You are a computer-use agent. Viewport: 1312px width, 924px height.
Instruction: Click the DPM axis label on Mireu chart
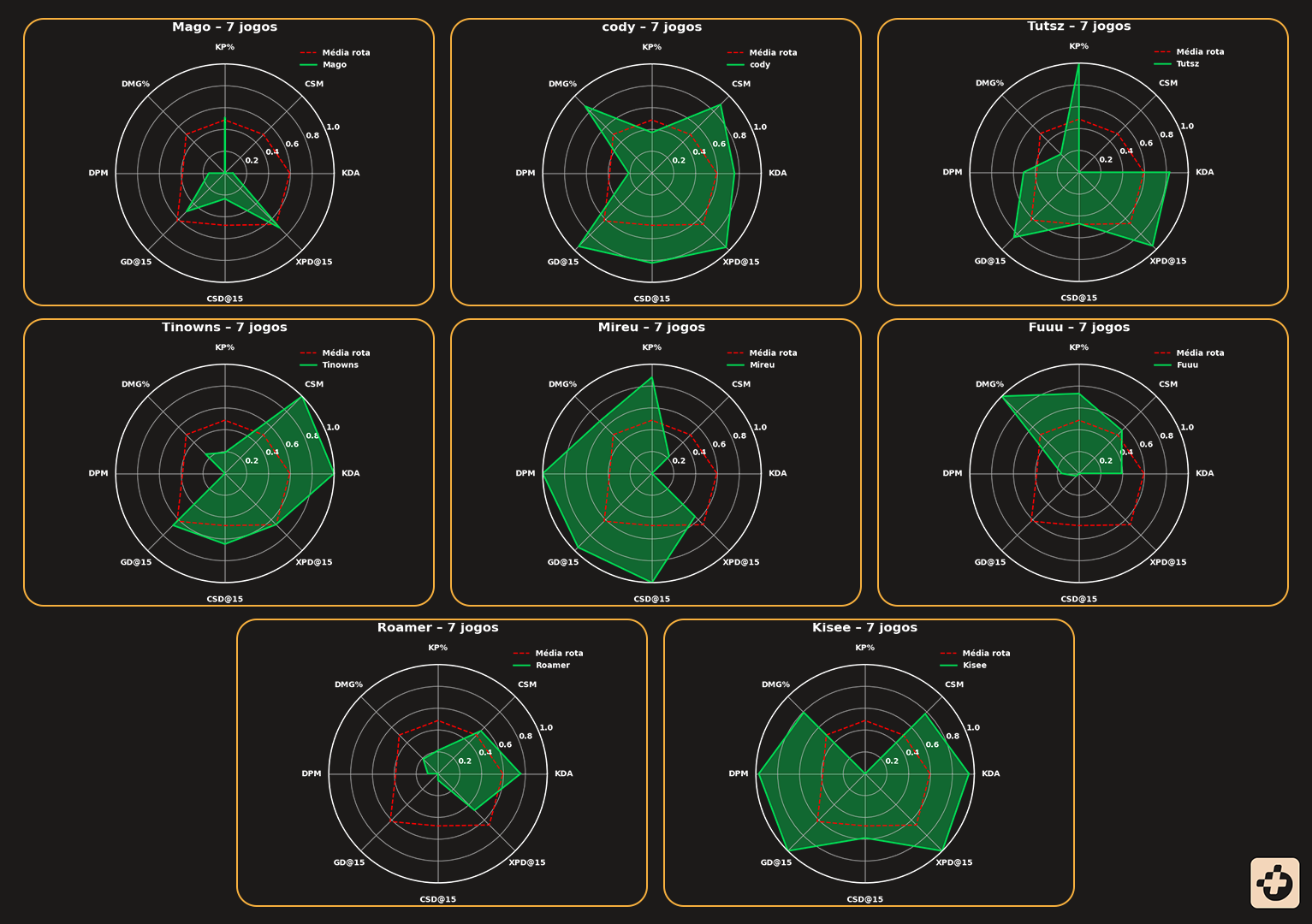coord(525,474)
